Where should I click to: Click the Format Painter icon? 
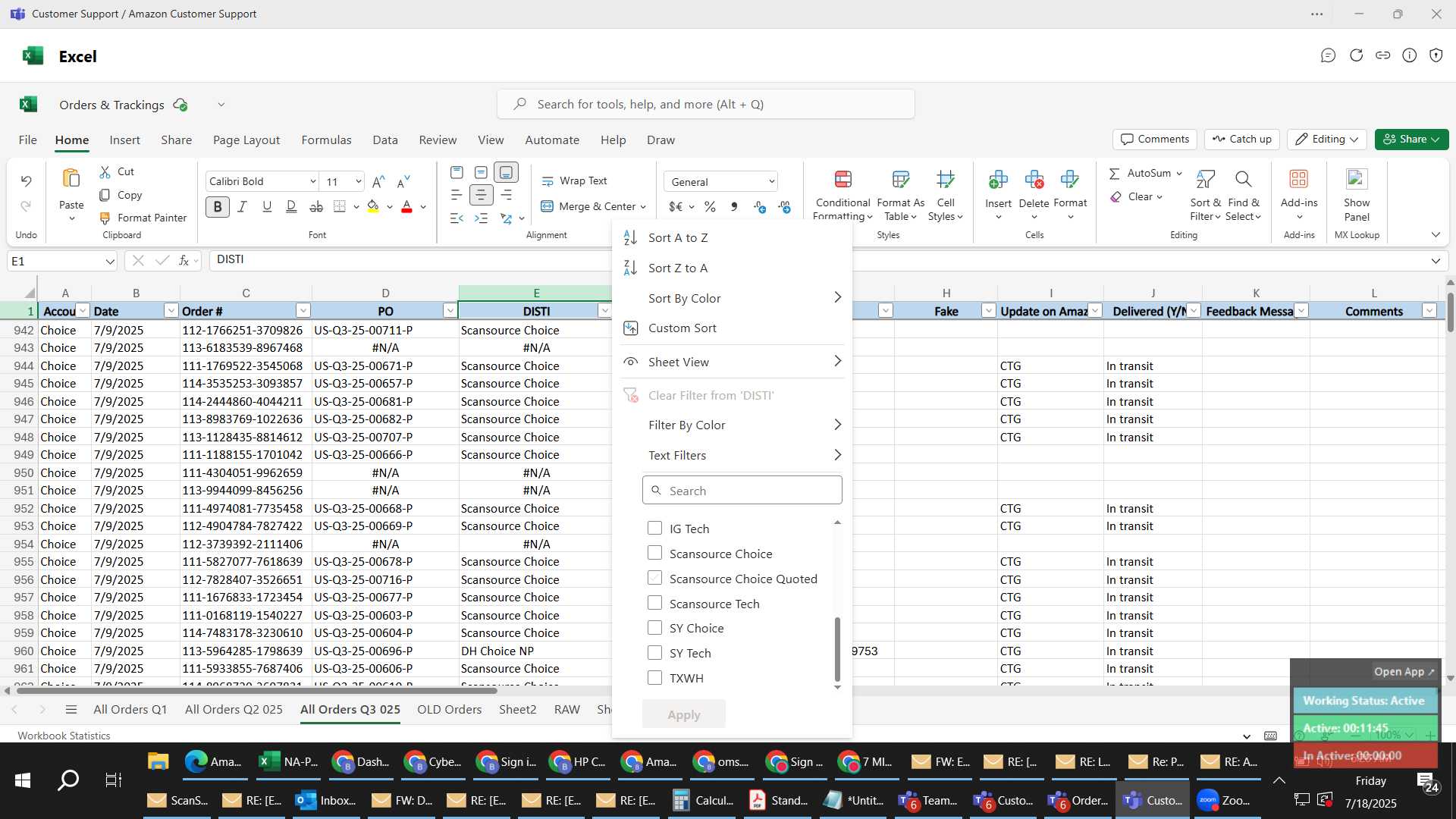(x=105, y=218)
